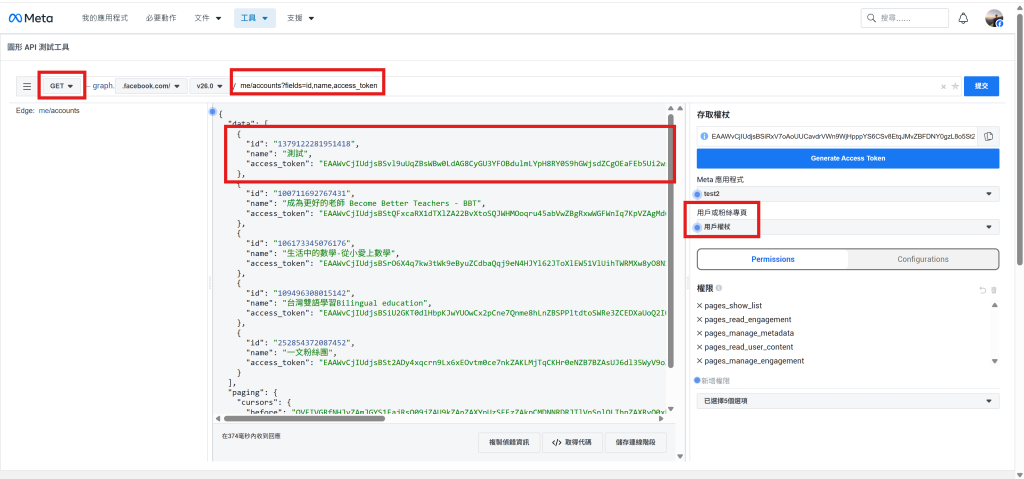1024x479 pixels.
Task: Click id "109496308015142"
Action: click(314, 293)
